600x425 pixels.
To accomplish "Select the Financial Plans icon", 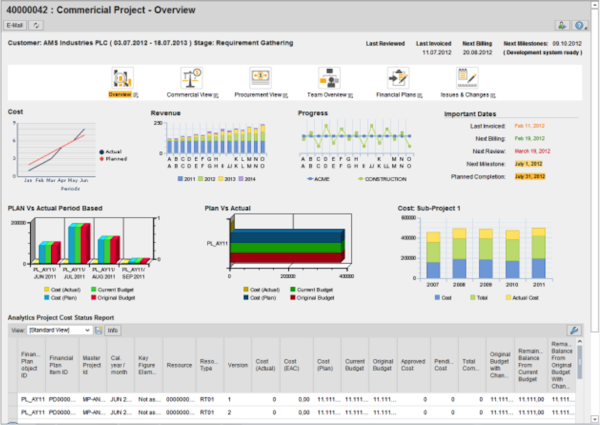I will pyautogui.click(x=398, y=77).
